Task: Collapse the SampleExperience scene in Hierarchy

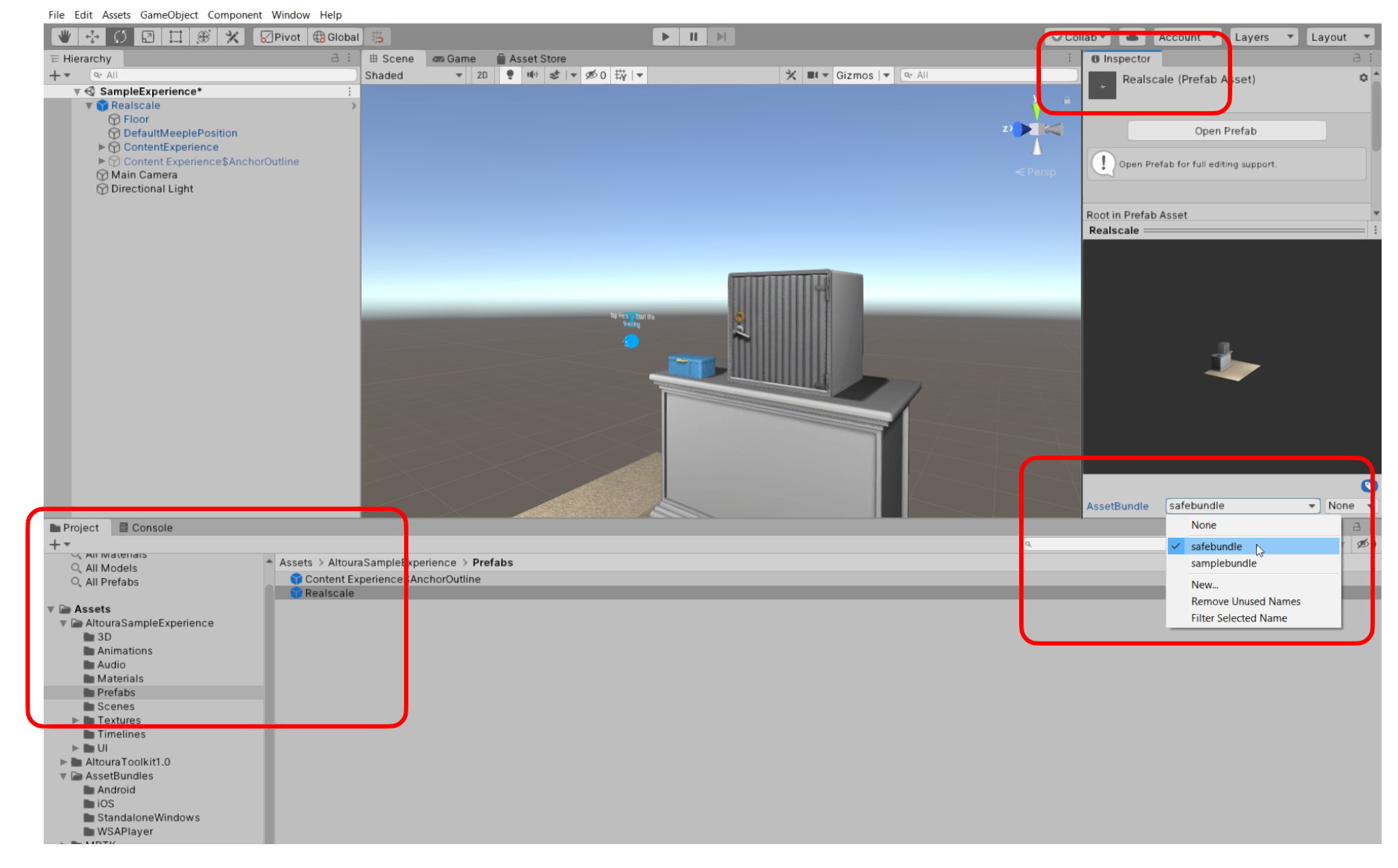Action: click(x=77, y=91)
